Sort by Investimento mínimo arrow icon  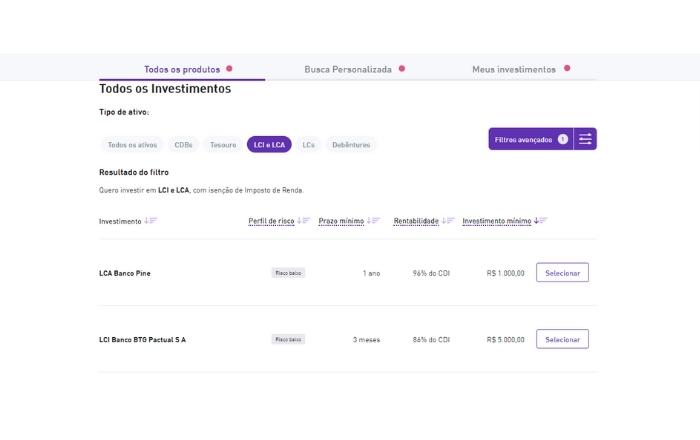541,220
